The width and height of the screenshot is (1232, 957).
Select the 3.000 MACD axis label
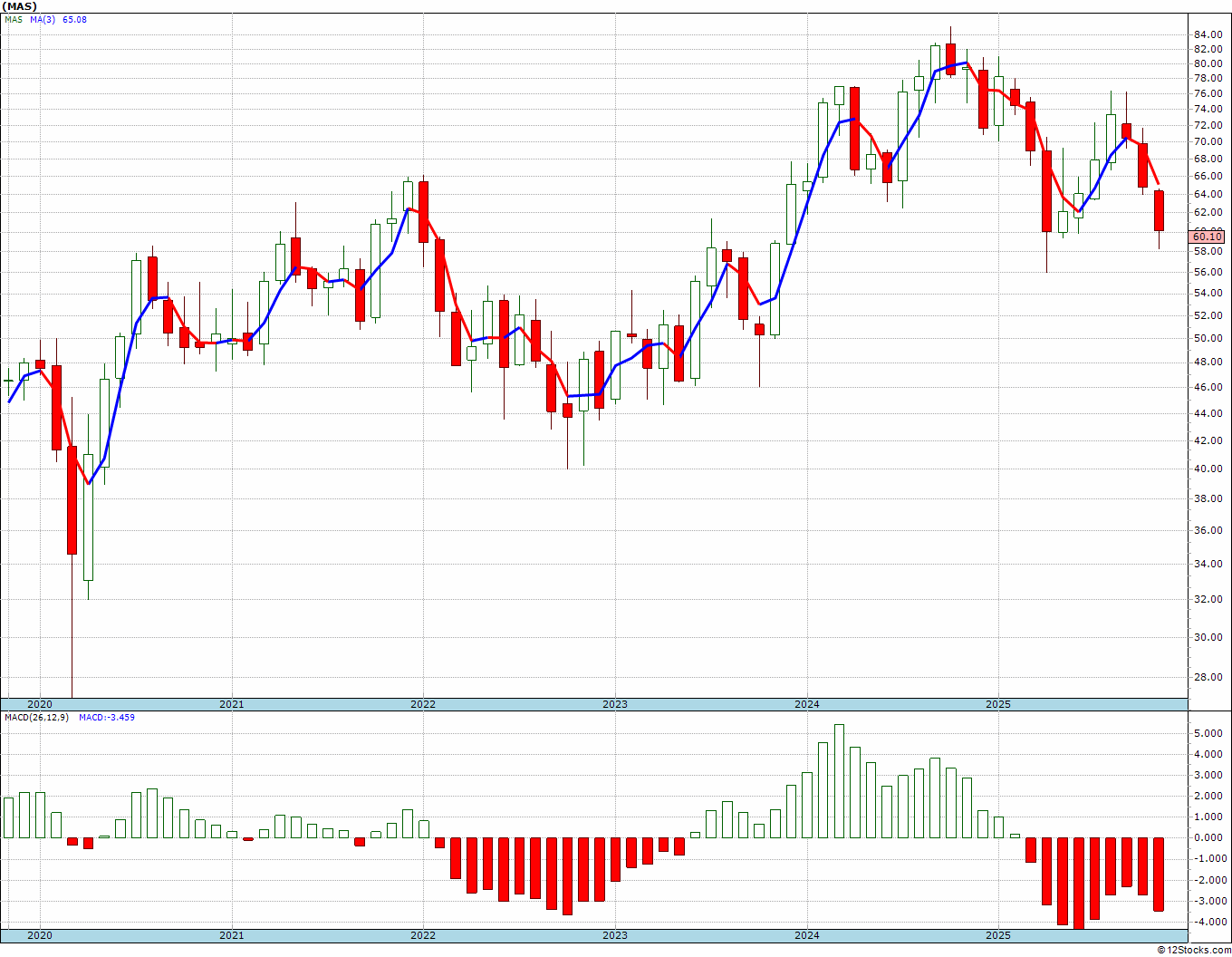(1209, 776)
